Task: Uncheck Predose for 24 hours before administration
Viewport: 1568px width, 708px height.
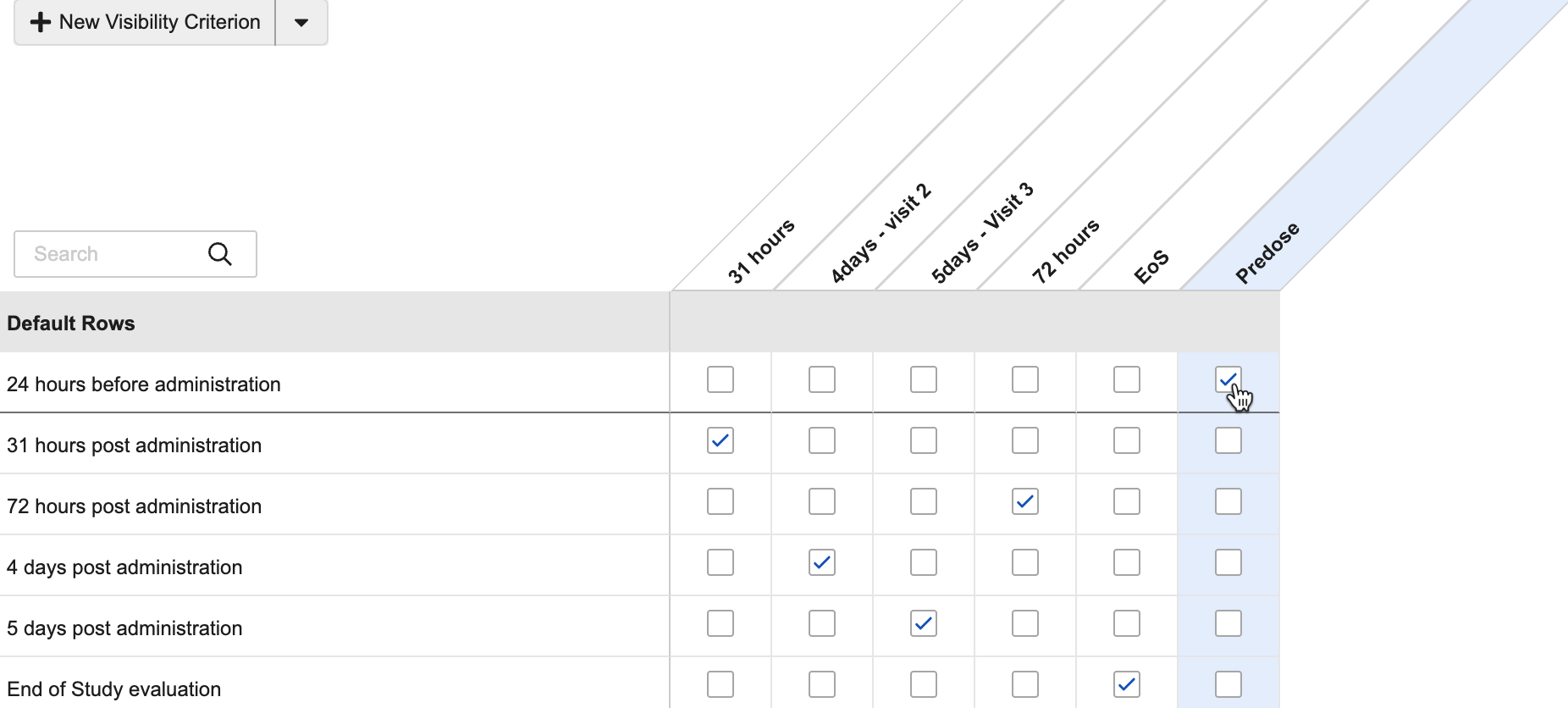Action: (x=1228, y=379)
